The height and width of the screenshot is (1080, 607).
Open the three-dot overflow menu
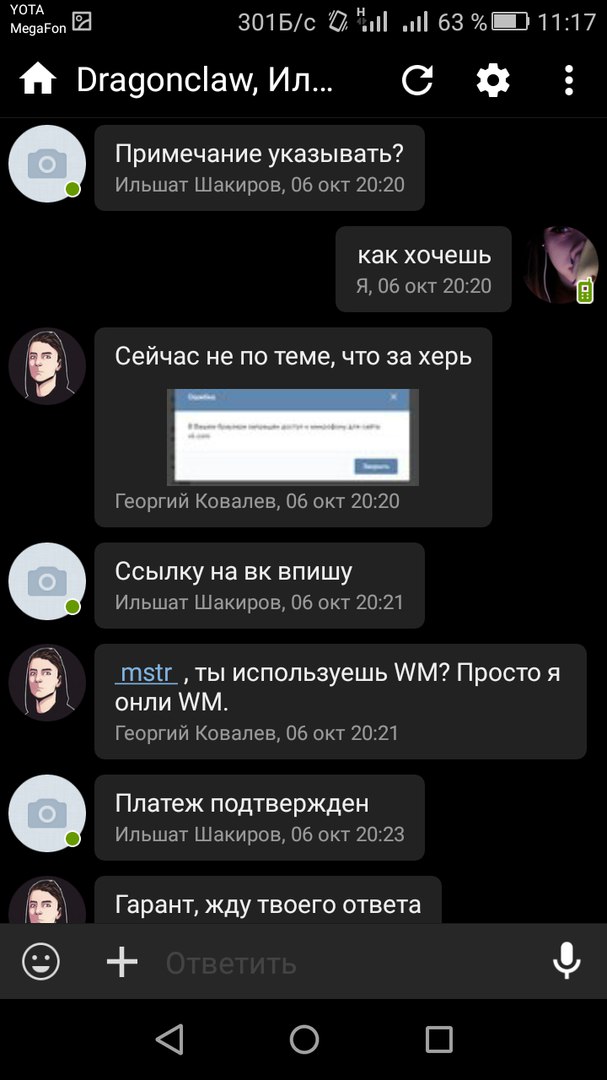pos(568,81)
